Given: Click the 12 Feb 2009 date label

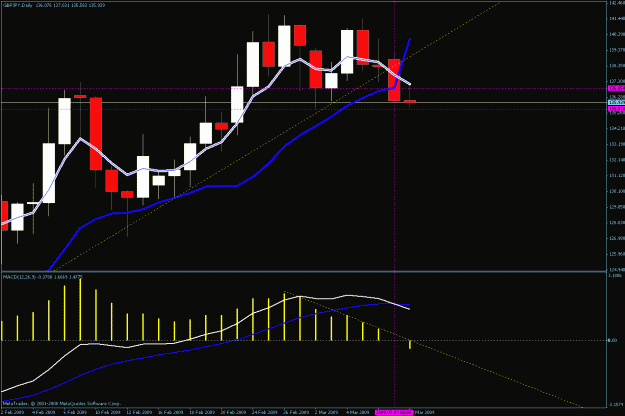Looking at the screenshot, I should 139,412.
